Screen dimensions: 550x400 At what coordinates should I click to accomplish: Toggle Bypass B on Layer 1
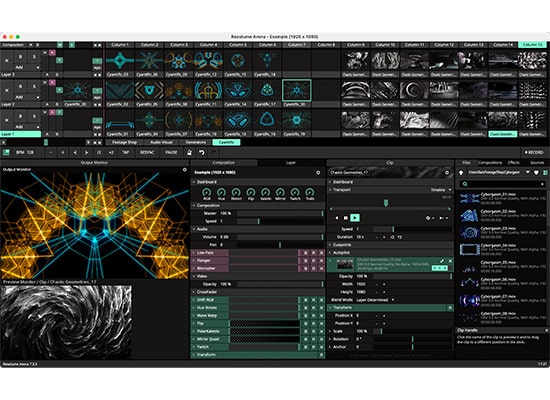click(x=20, y=116)
